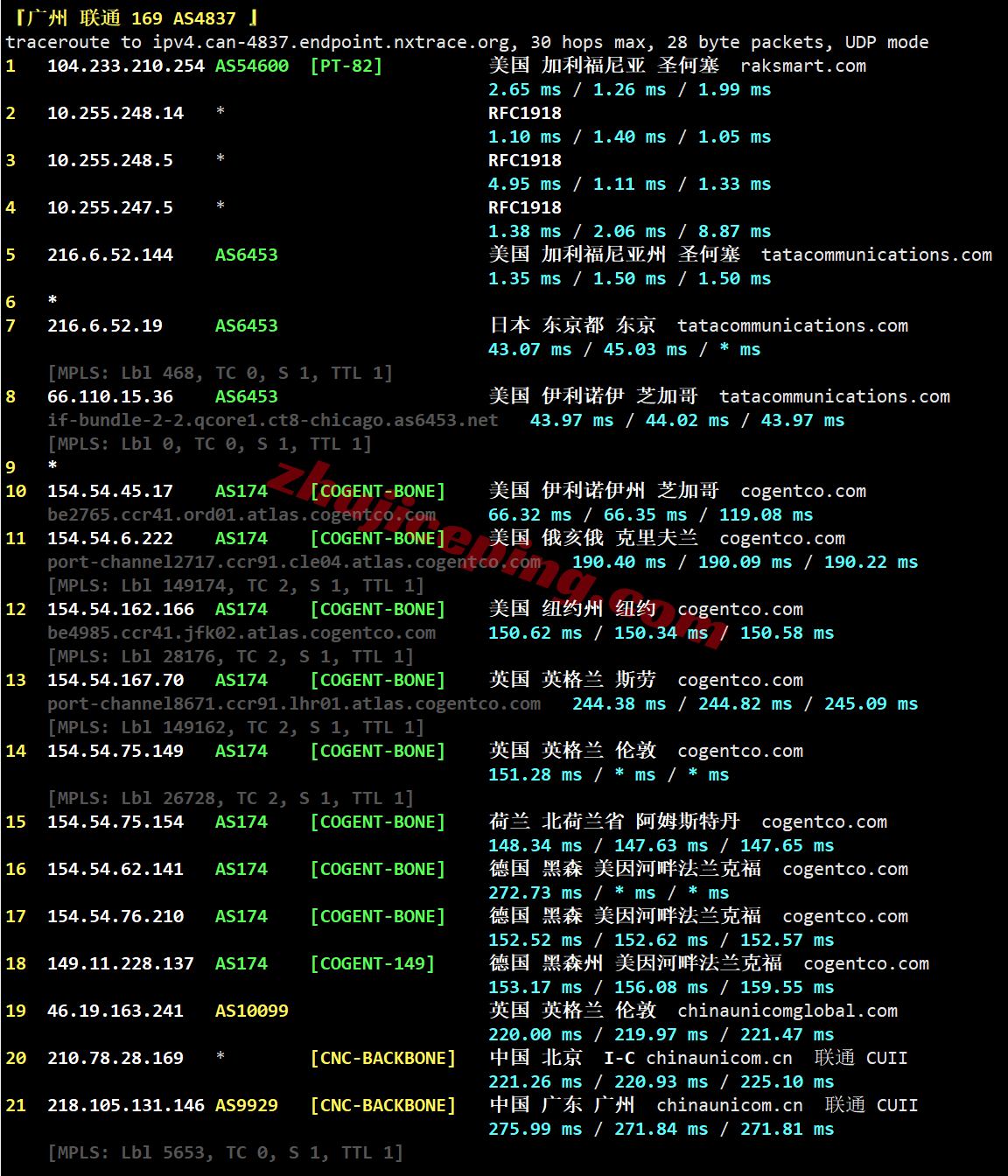Click the latency value 153.17 ms
1008x1176 pixels.
click(535, 987)
